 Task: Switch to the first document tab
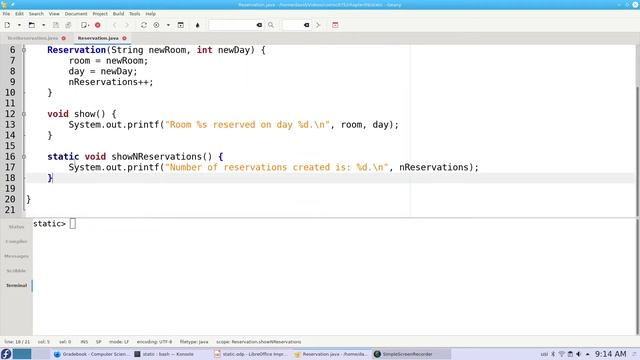33,38
